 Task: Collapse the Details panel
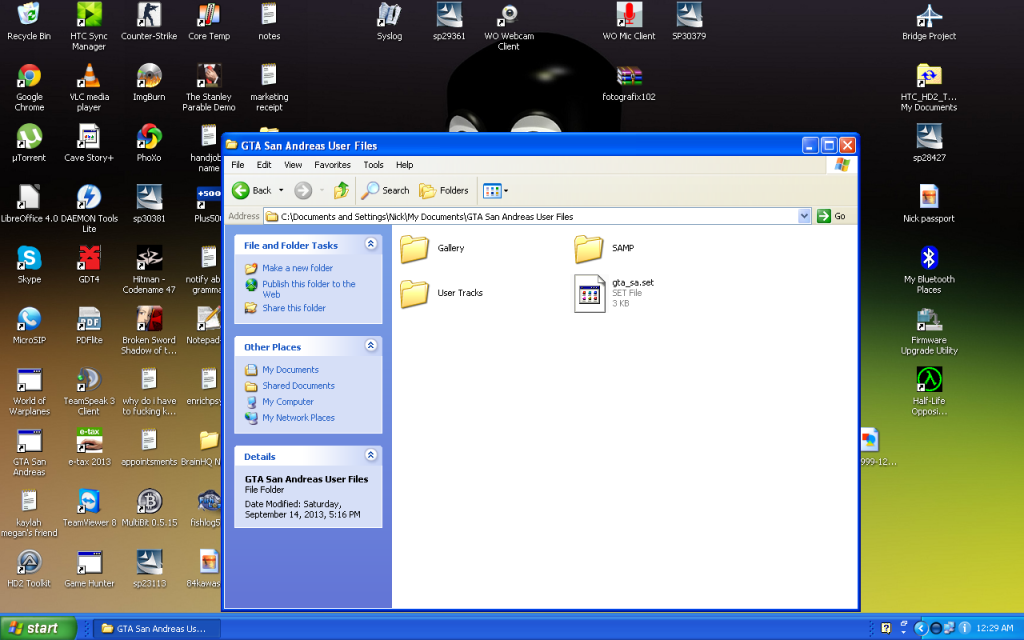371,455
